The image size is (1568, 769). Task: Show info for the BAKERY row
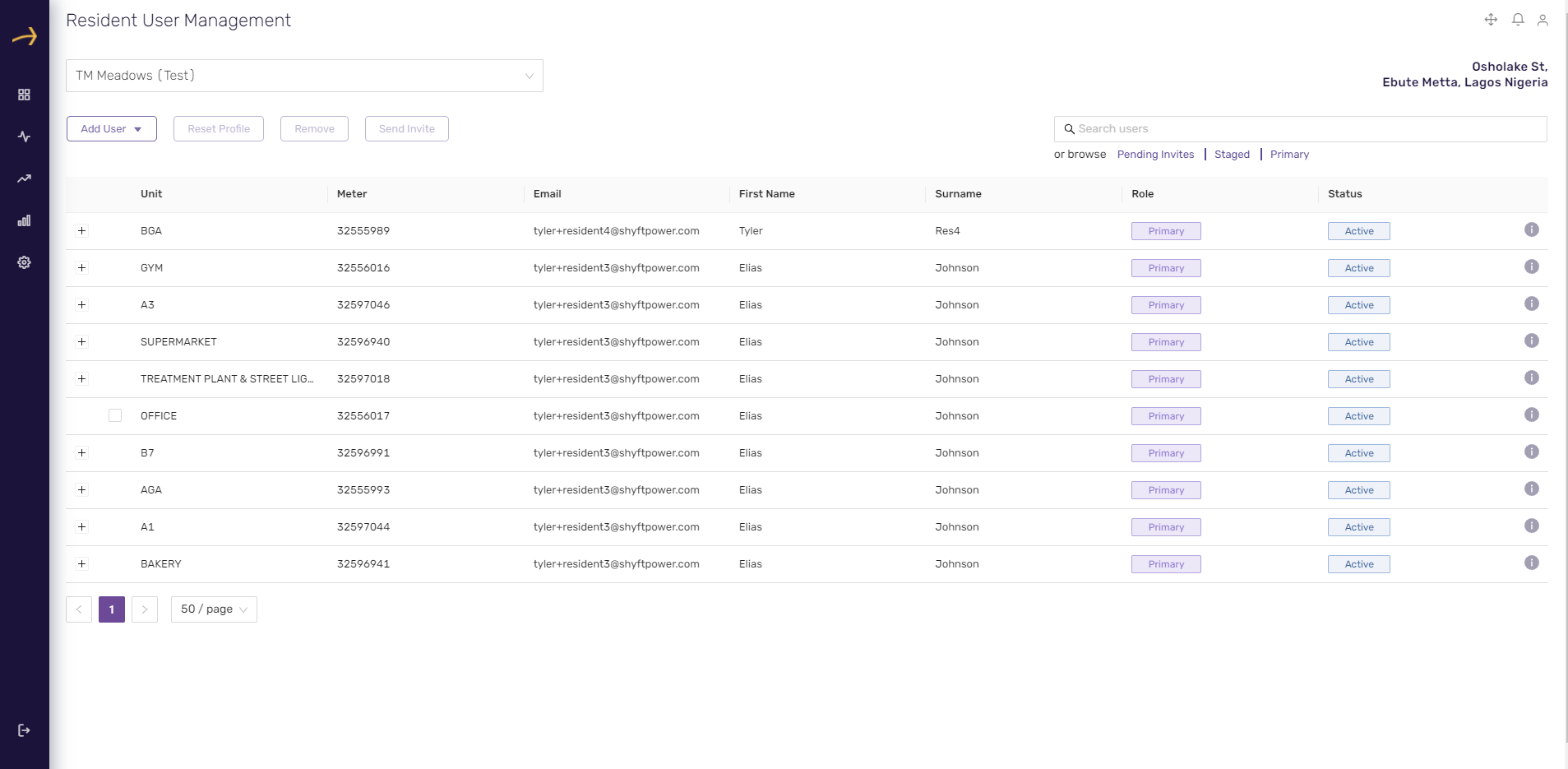pyautogui.click(x=1532, y=563)
